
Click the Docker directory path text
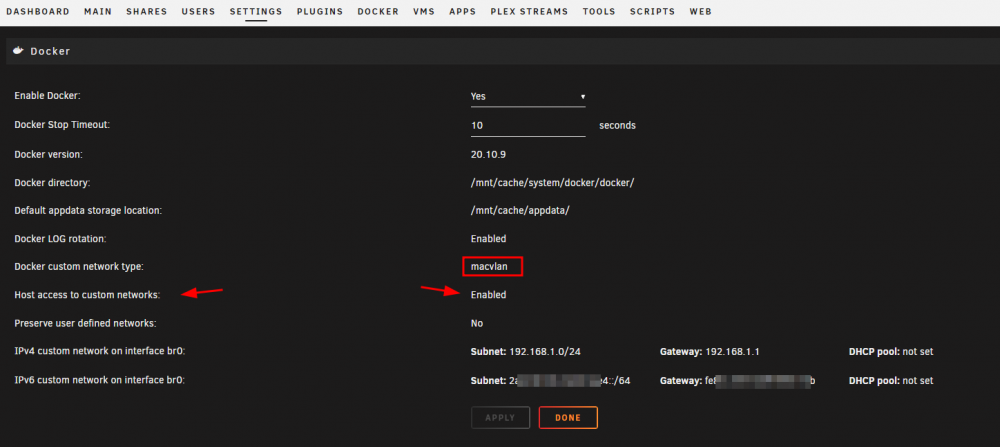pos(552,183)
